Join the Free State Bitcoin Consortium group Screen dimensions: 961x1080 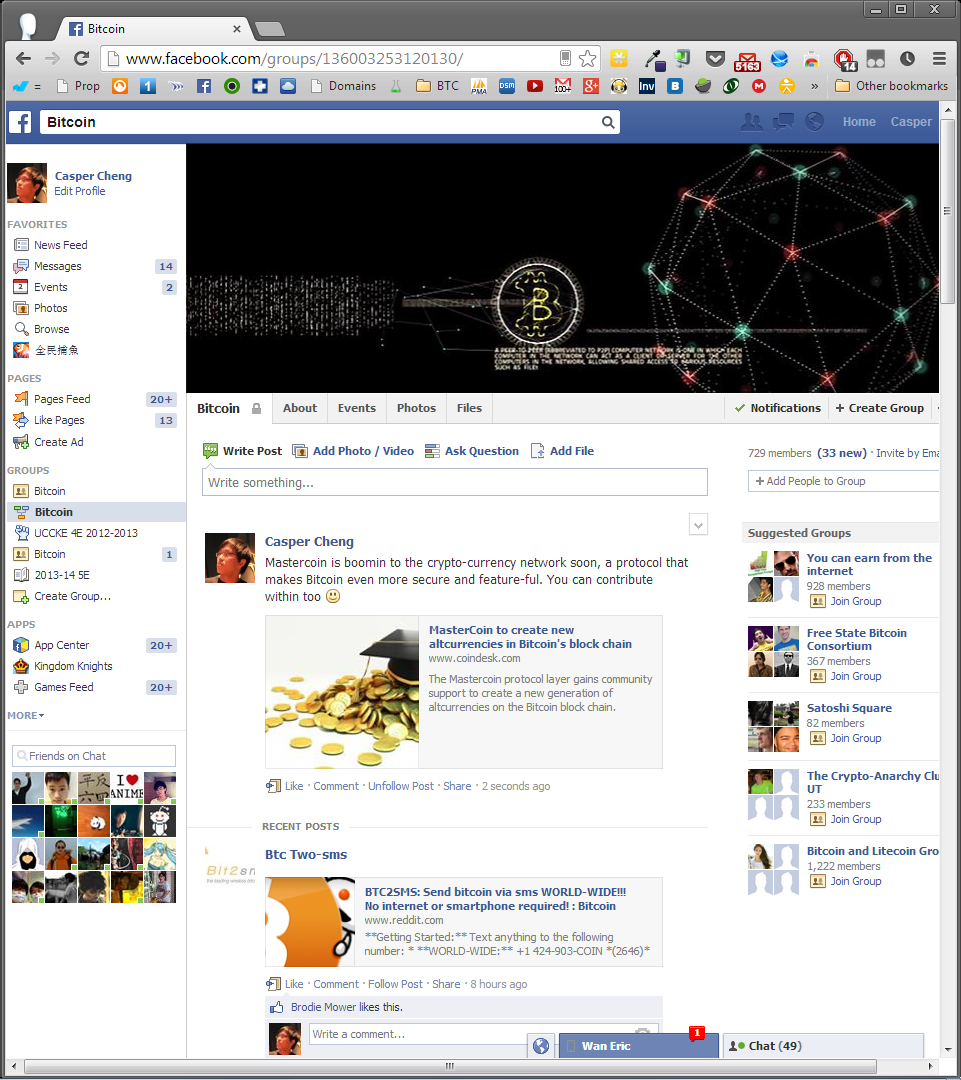(x=856, y=676)
